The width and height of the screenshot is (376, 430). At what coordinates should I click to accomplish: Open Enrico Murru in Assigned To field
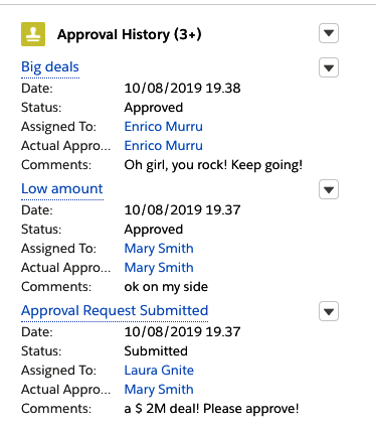point(163,127)
